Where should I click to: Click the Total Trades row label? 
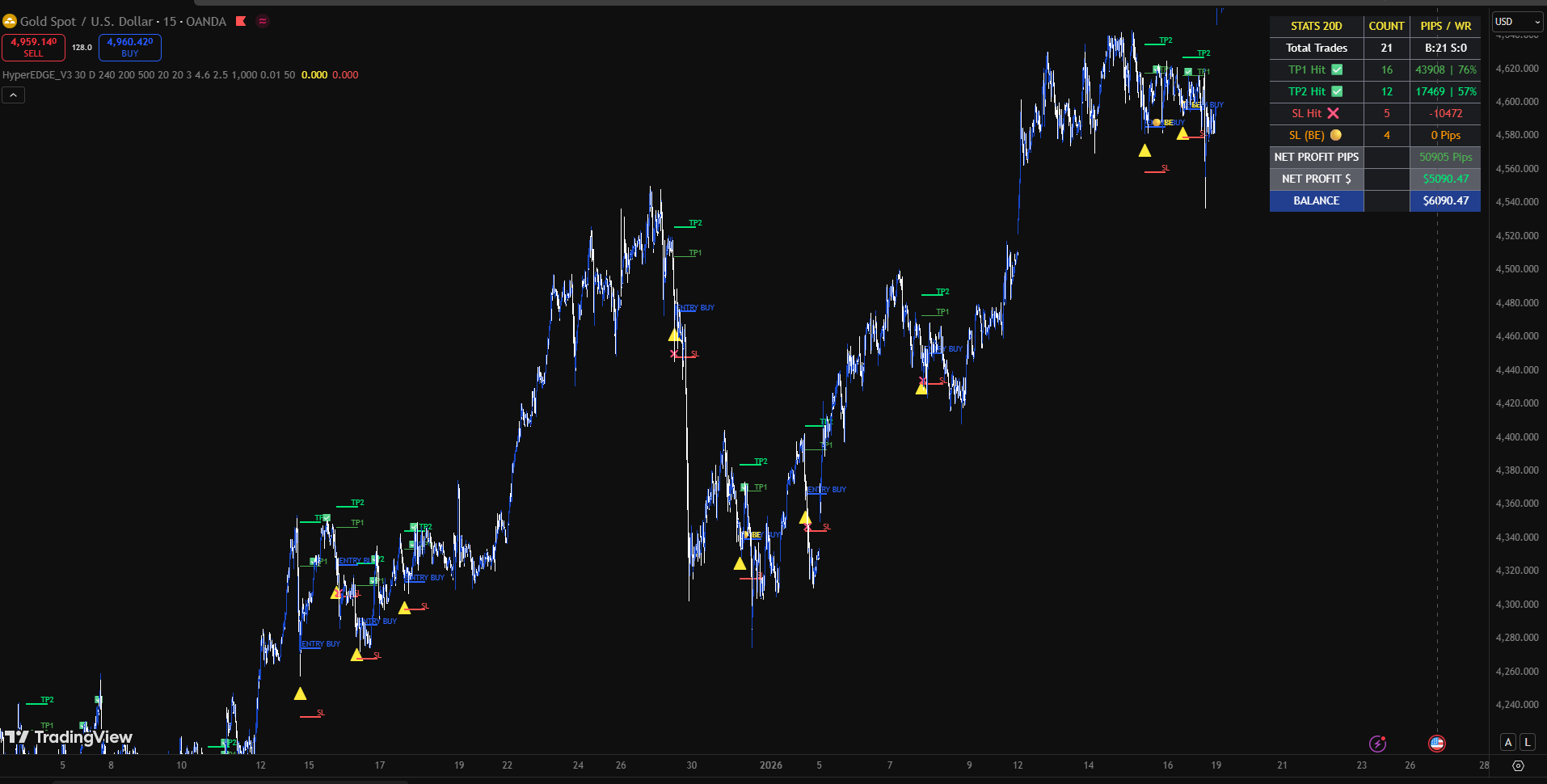1317,48
